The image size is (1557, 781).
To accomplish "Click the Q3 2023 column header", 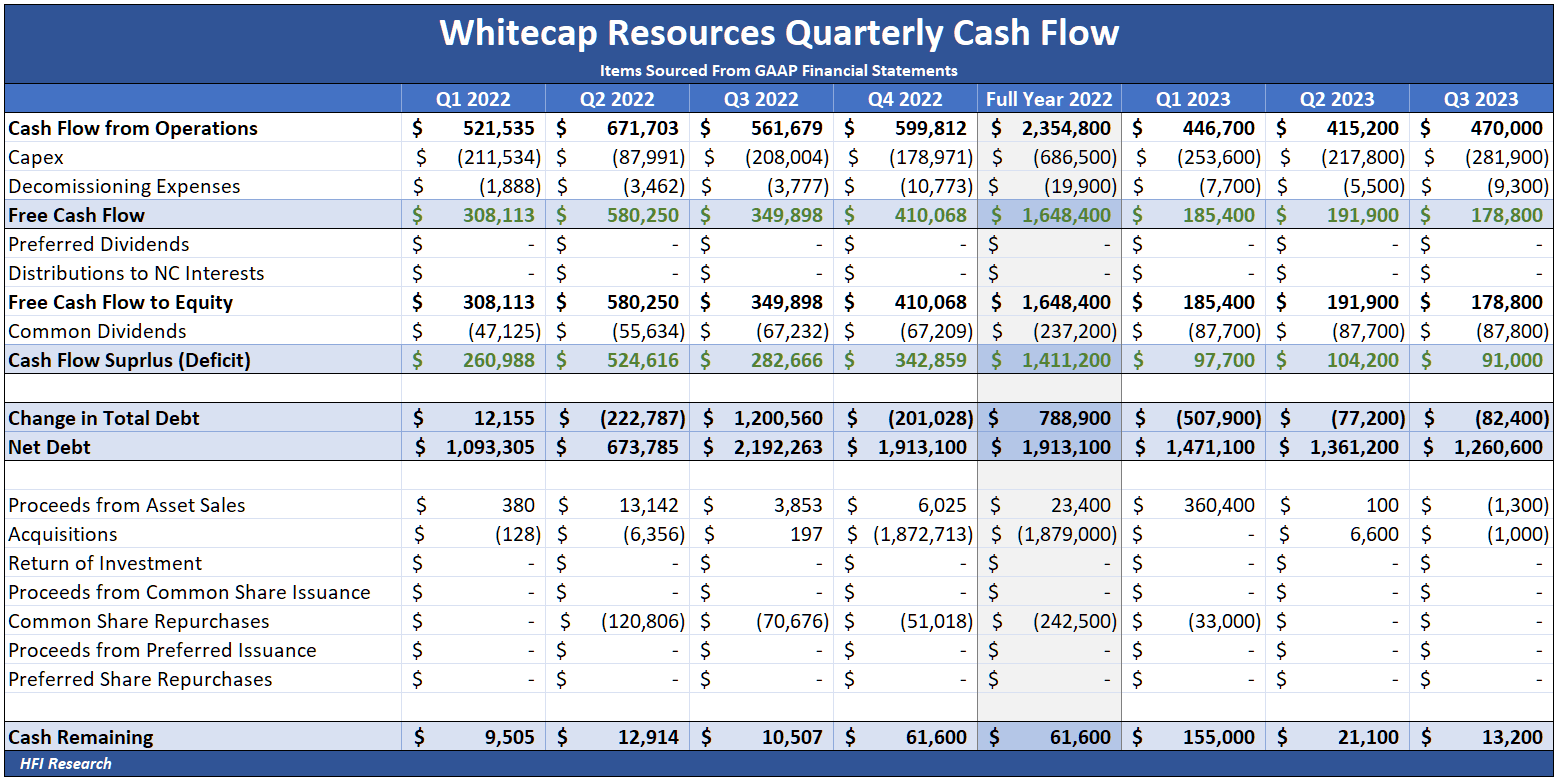I will (1481, 99).
